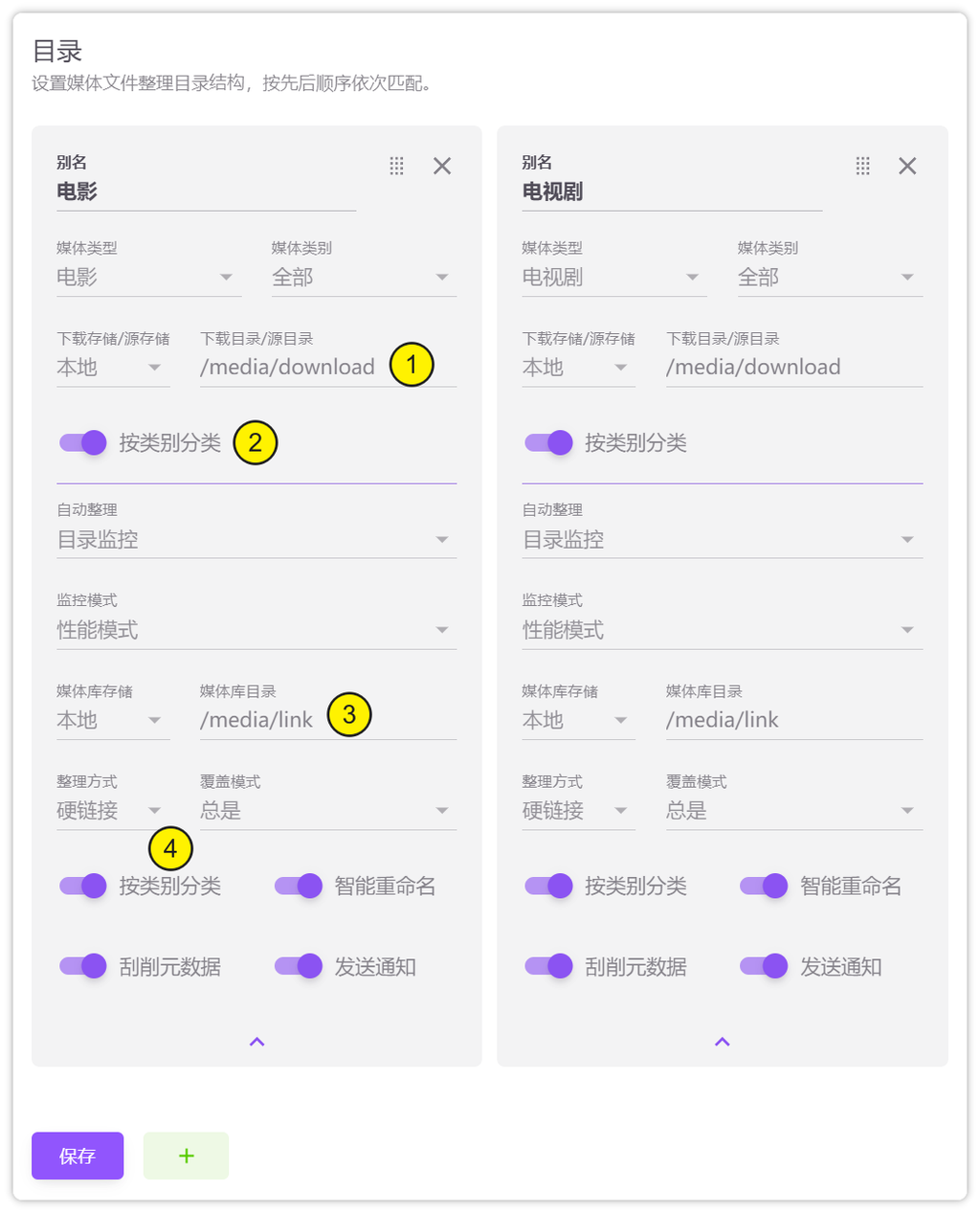Click the 保存 button

(x=78, y=1156)
